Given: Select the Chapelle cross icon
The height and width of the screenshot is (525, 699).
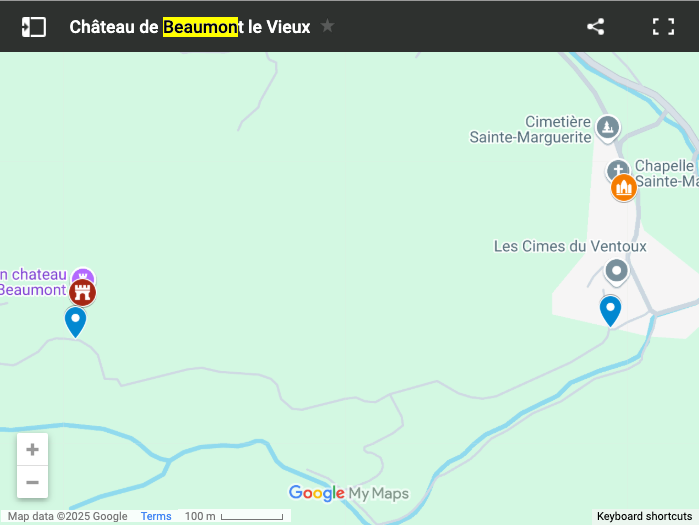Looking at the screenshot, I should [617, 169].
